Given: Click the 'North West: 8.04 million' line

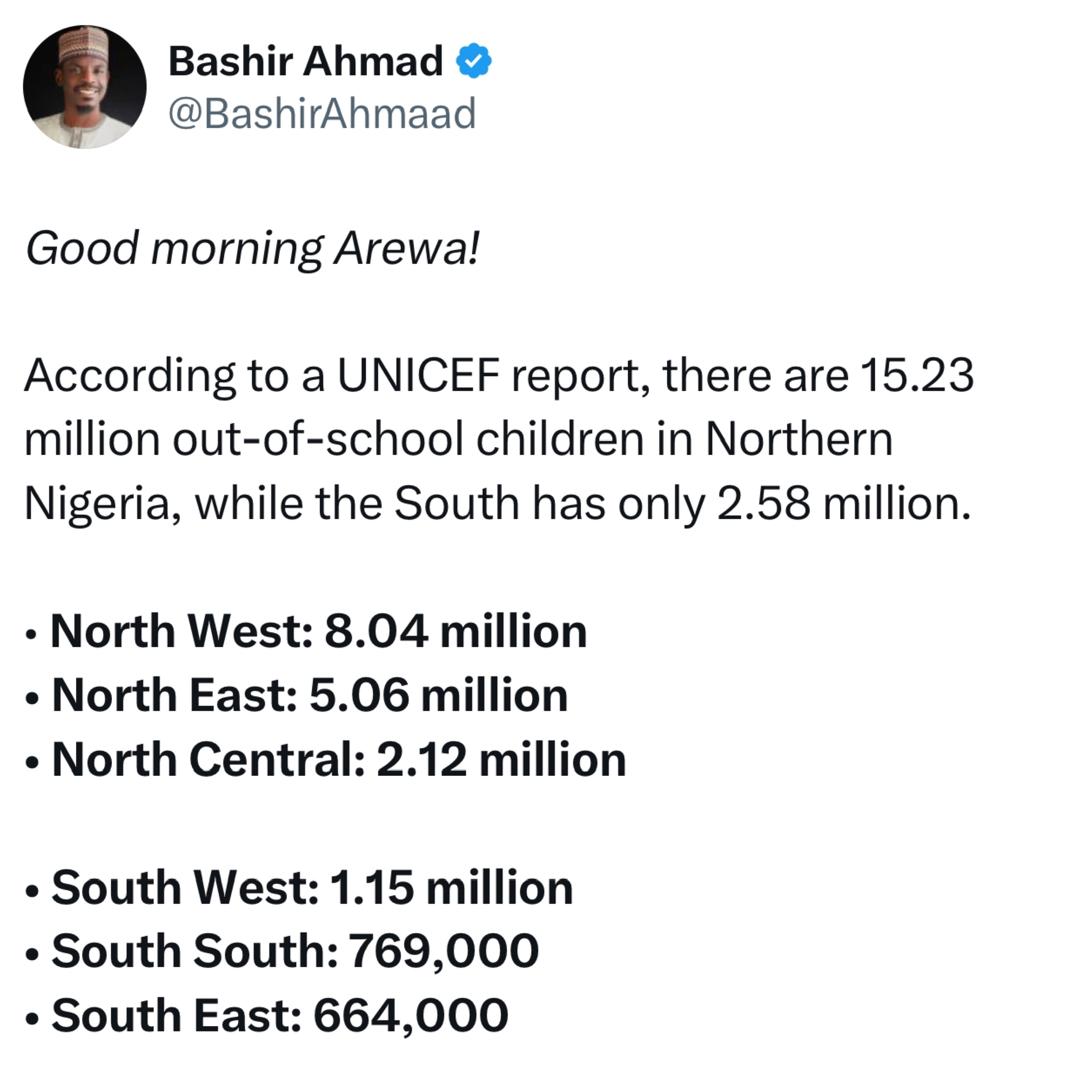Looking at the screenshot, I should click(x=318, y=632).
